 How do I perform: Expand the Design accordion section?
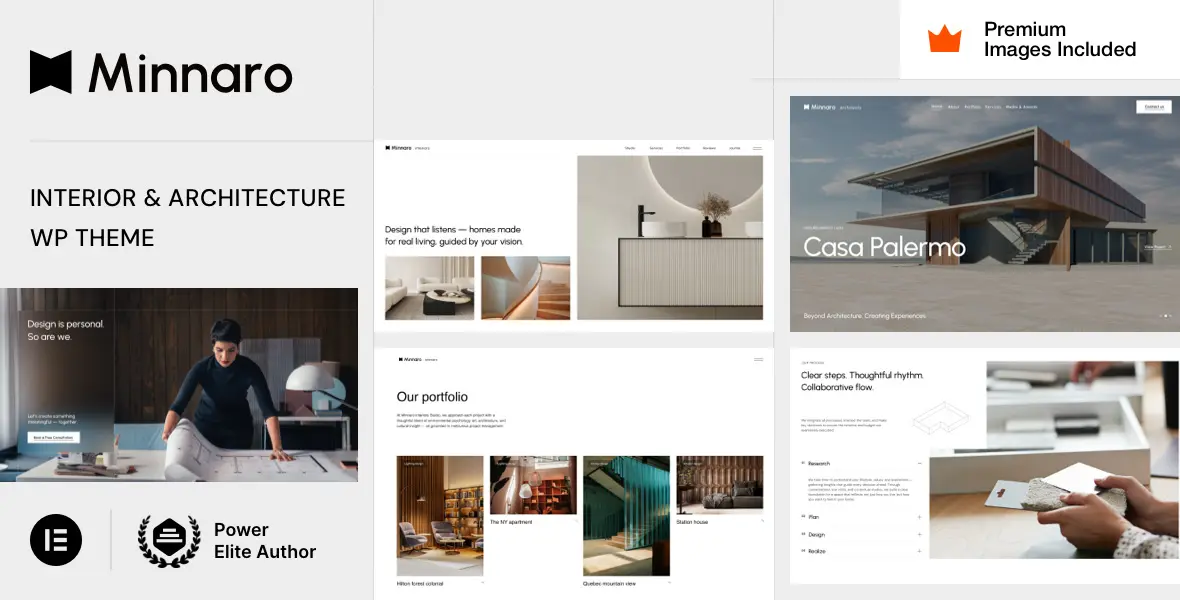click(x=862, y=535)
